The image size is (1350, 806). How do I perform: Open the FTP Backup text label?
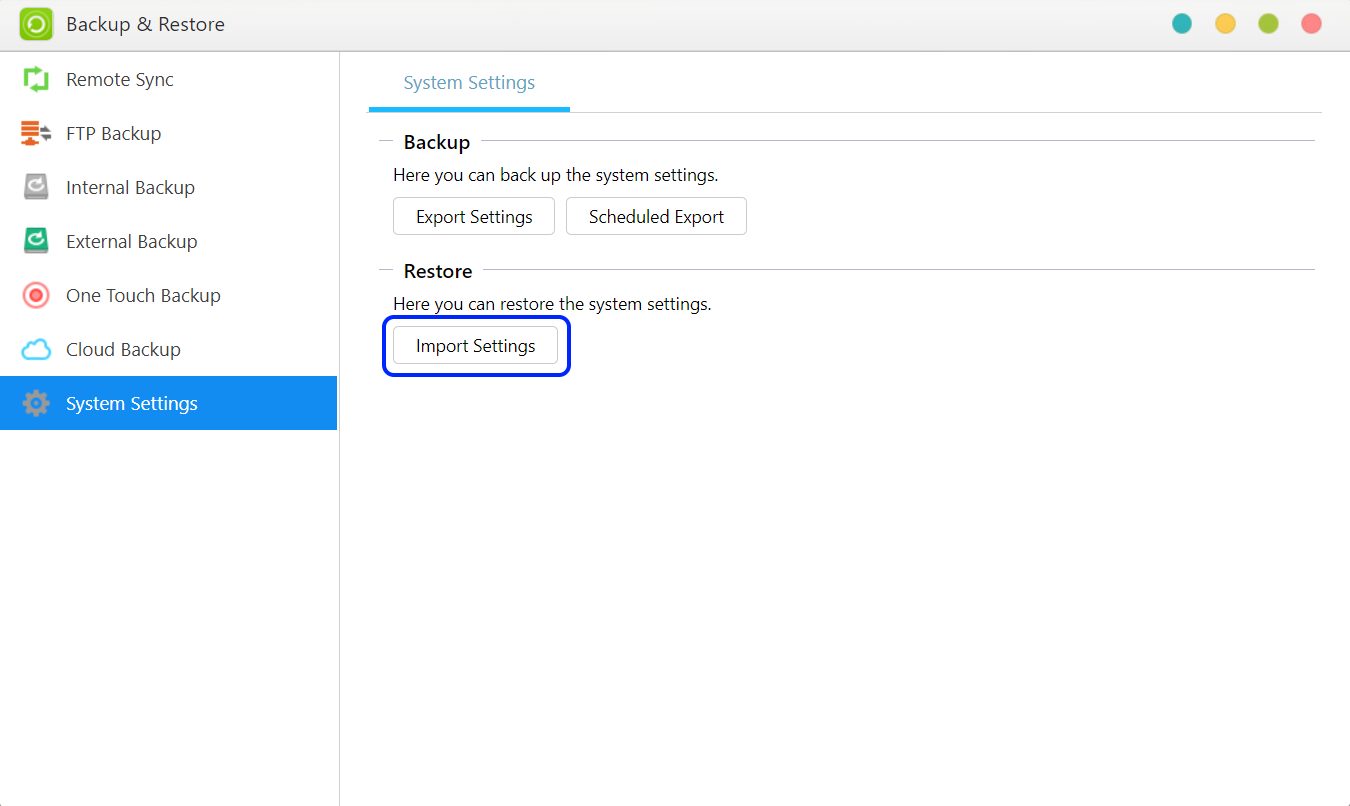point(113,134)
